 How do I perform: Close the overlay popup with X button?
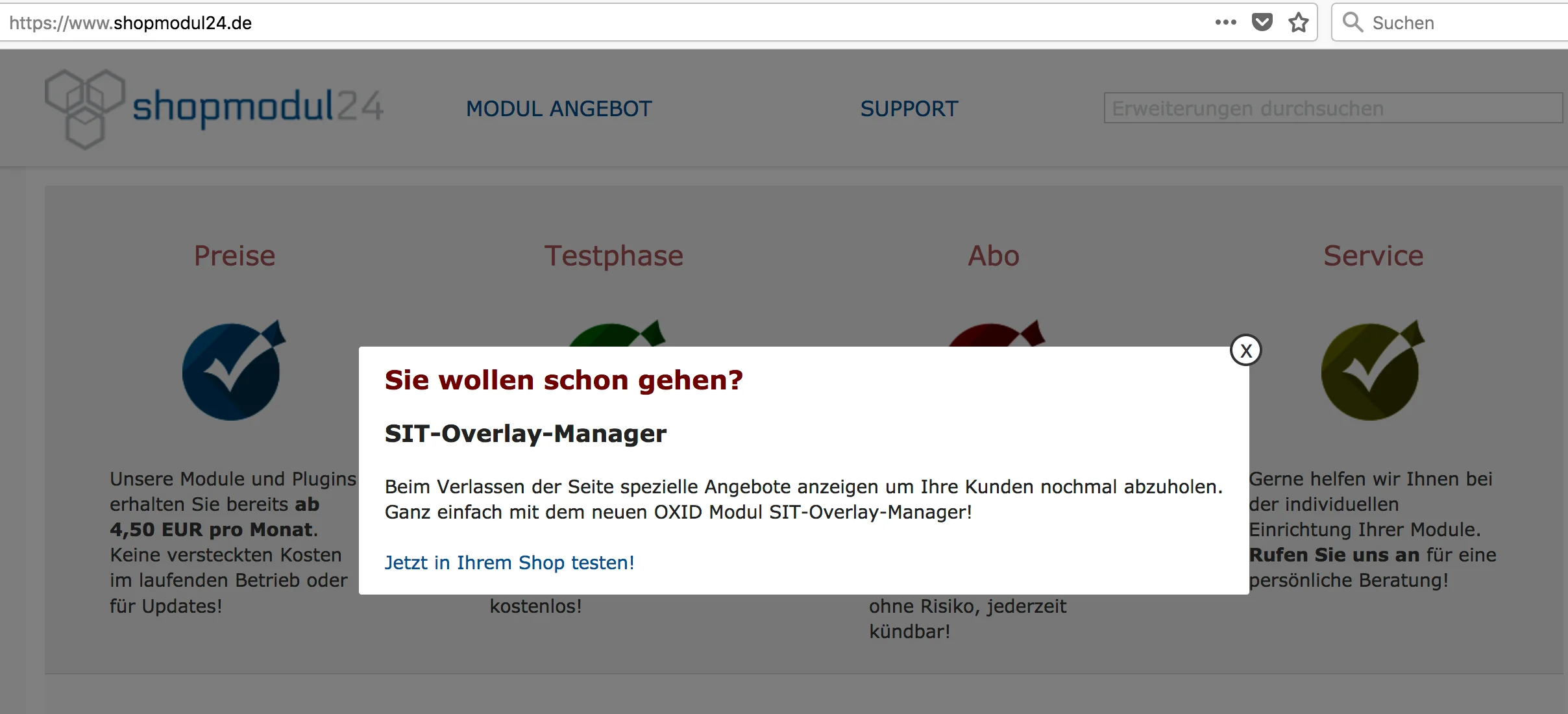coord(1245,351)
